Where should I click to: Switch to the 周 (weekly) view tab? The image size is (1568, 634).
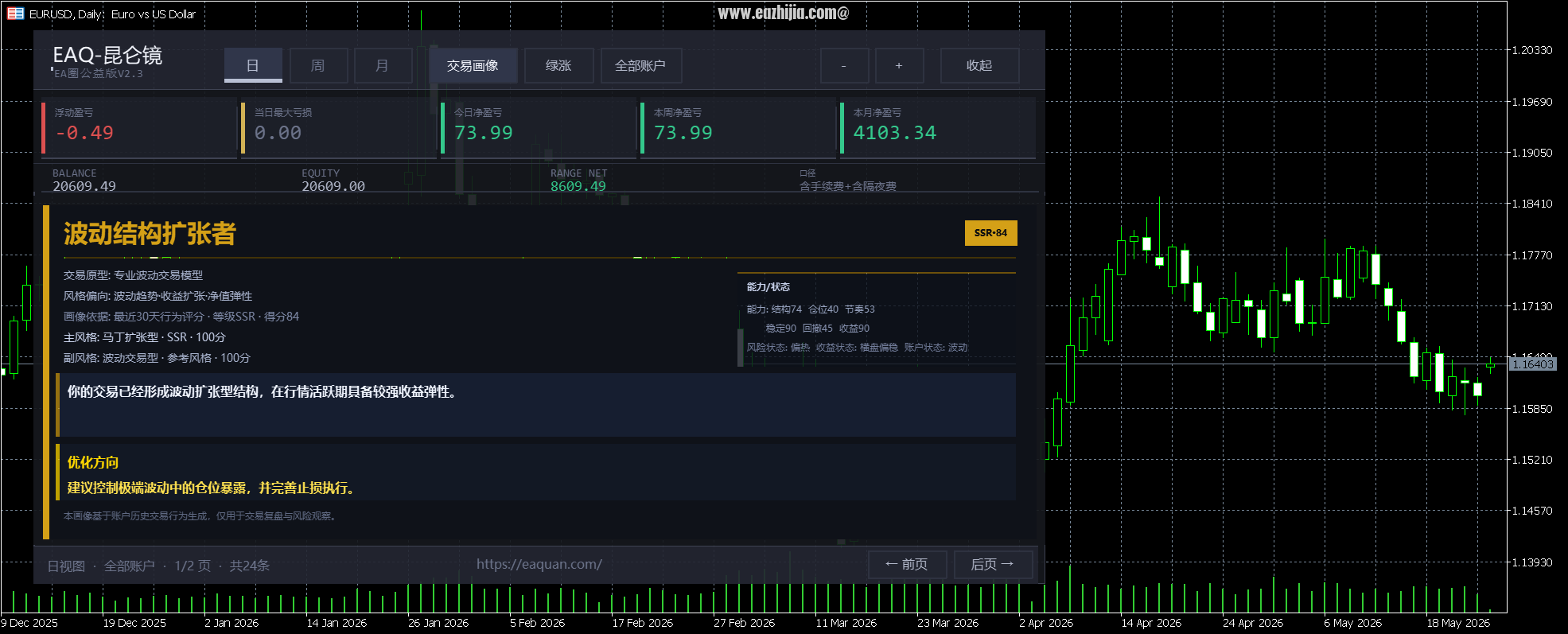tap(318, 65)
